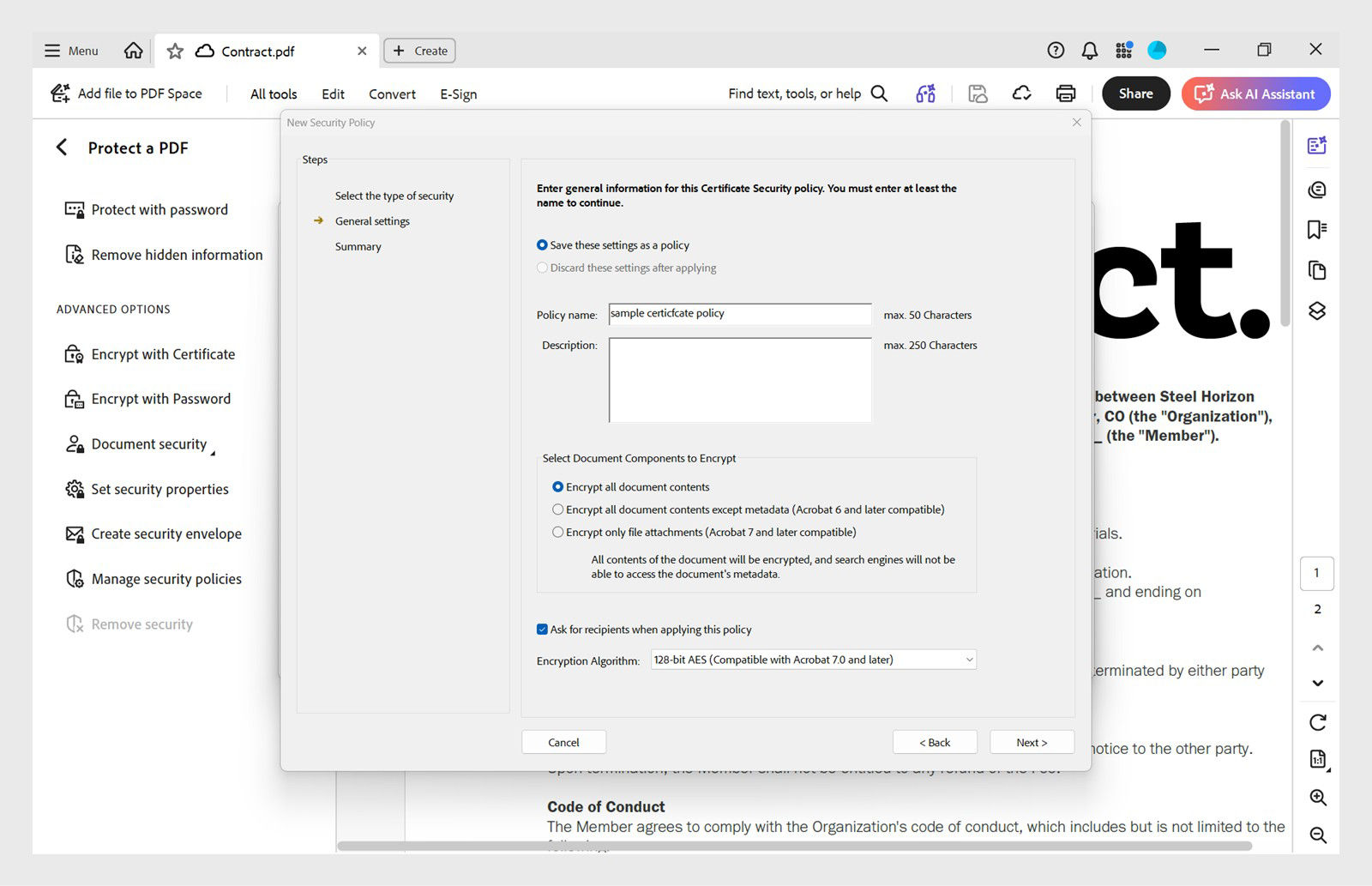Open the Convert menu
Image resolution: width=1372 pixels, height=886 pixels.
(392, 94)
